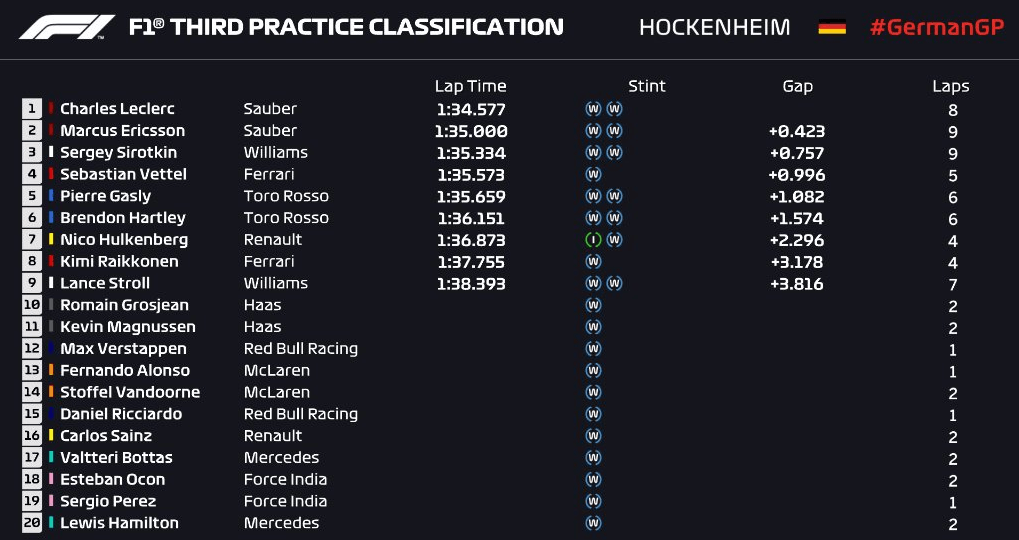Click the position 20 number badge
The height and width of the screenshot is (540, 1019).
pos(32,522)
